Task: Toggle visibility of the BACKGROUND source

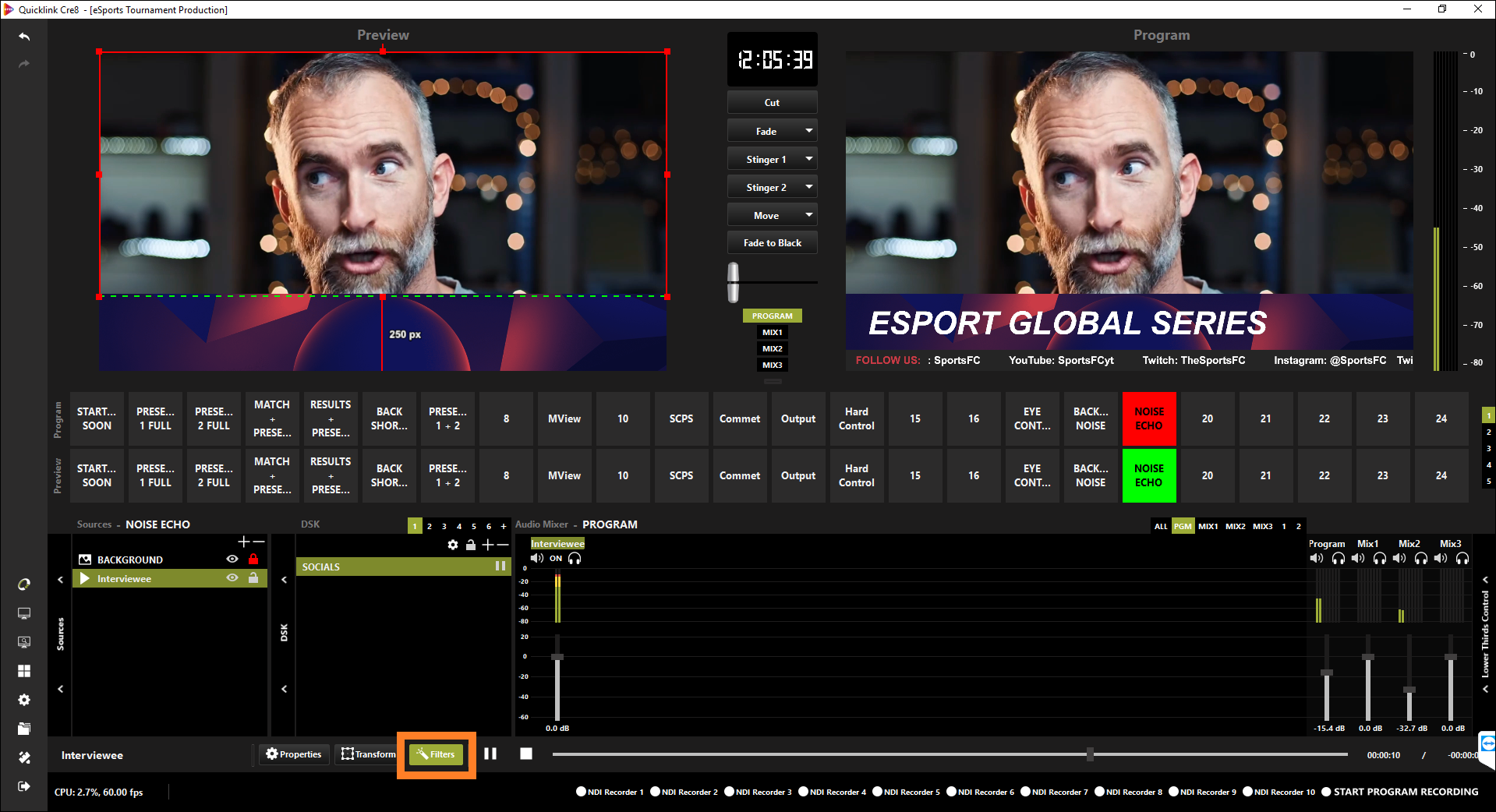Action: pos(232,560)
